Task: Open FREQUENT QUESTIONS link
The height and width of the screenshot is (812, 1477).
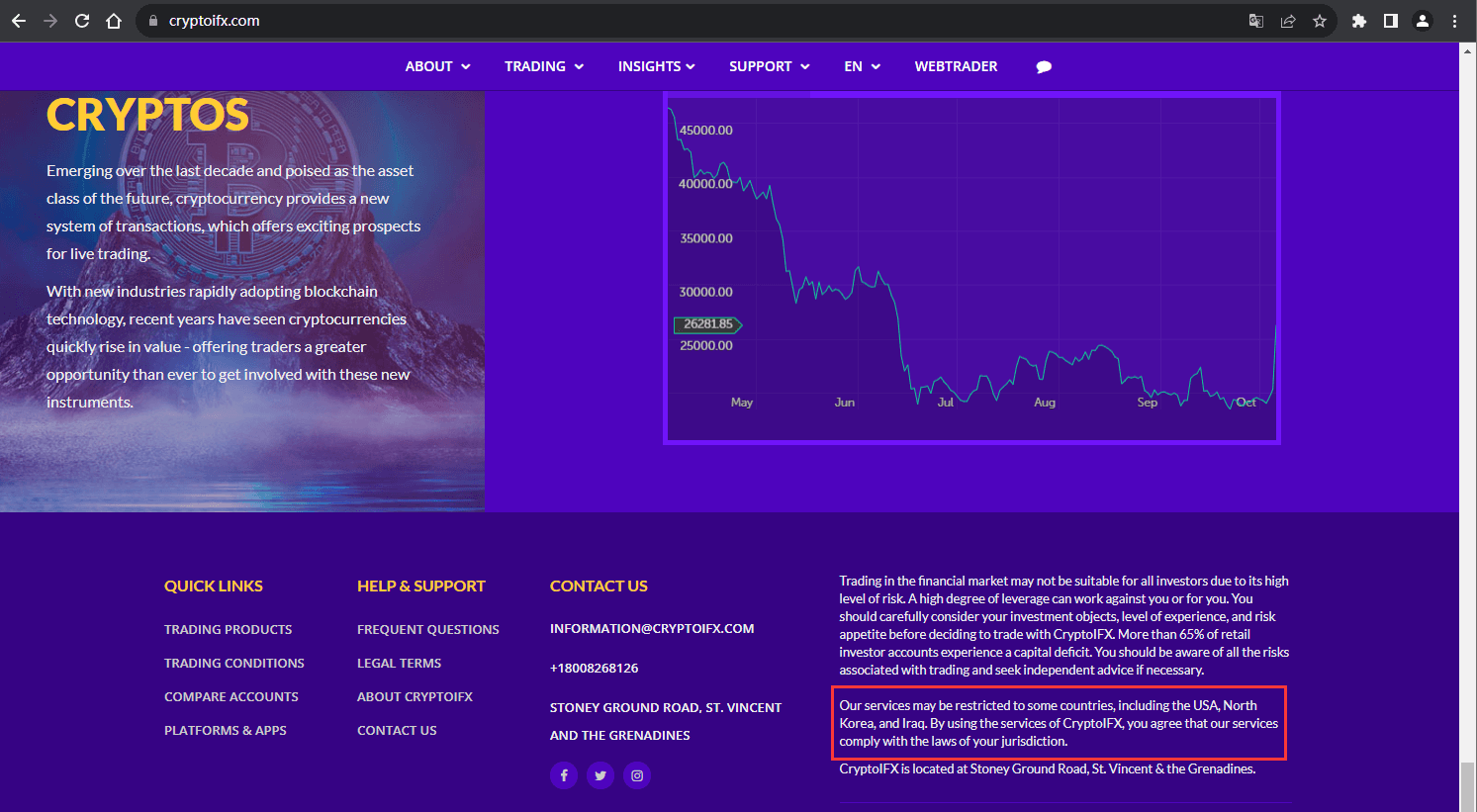Action: pyautogui.click(x=428, y=629)
